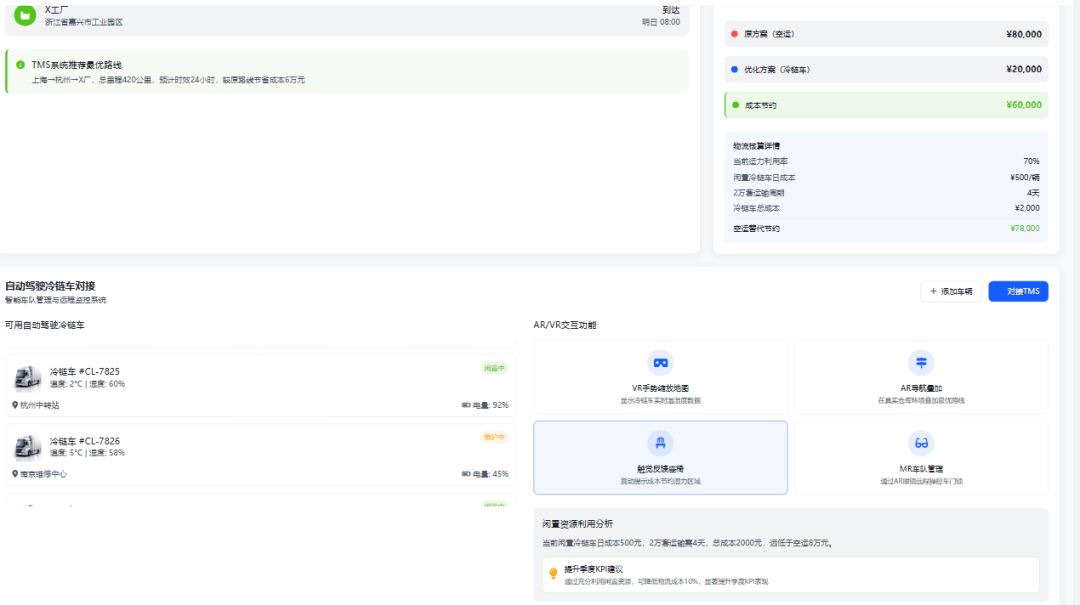Click the 闲置资源利用分析 heading

pos(577,524)
